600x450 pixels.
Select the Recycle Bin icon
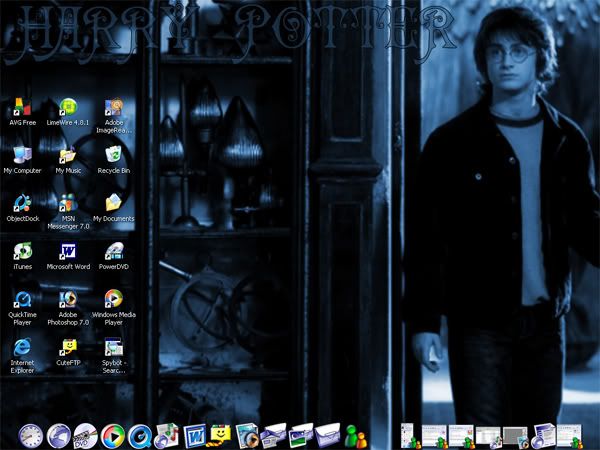click(x=114, y=160)
